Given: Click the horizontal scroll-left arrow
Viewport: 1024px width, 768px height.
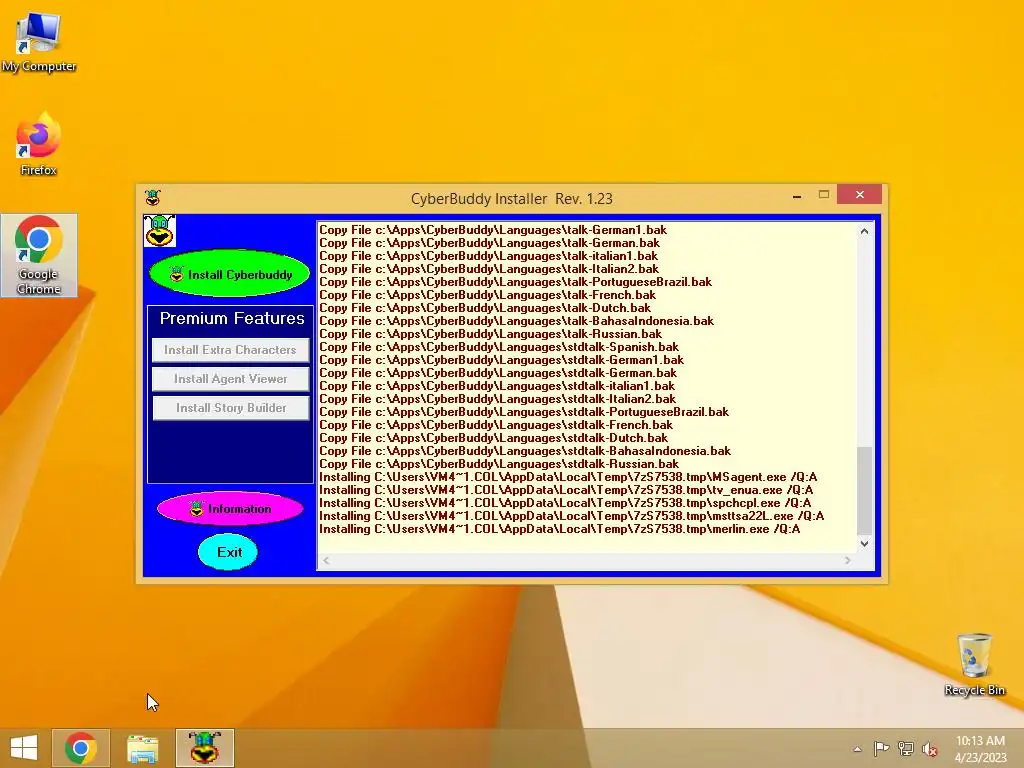Looking at the screenshot, I should 326,560.
